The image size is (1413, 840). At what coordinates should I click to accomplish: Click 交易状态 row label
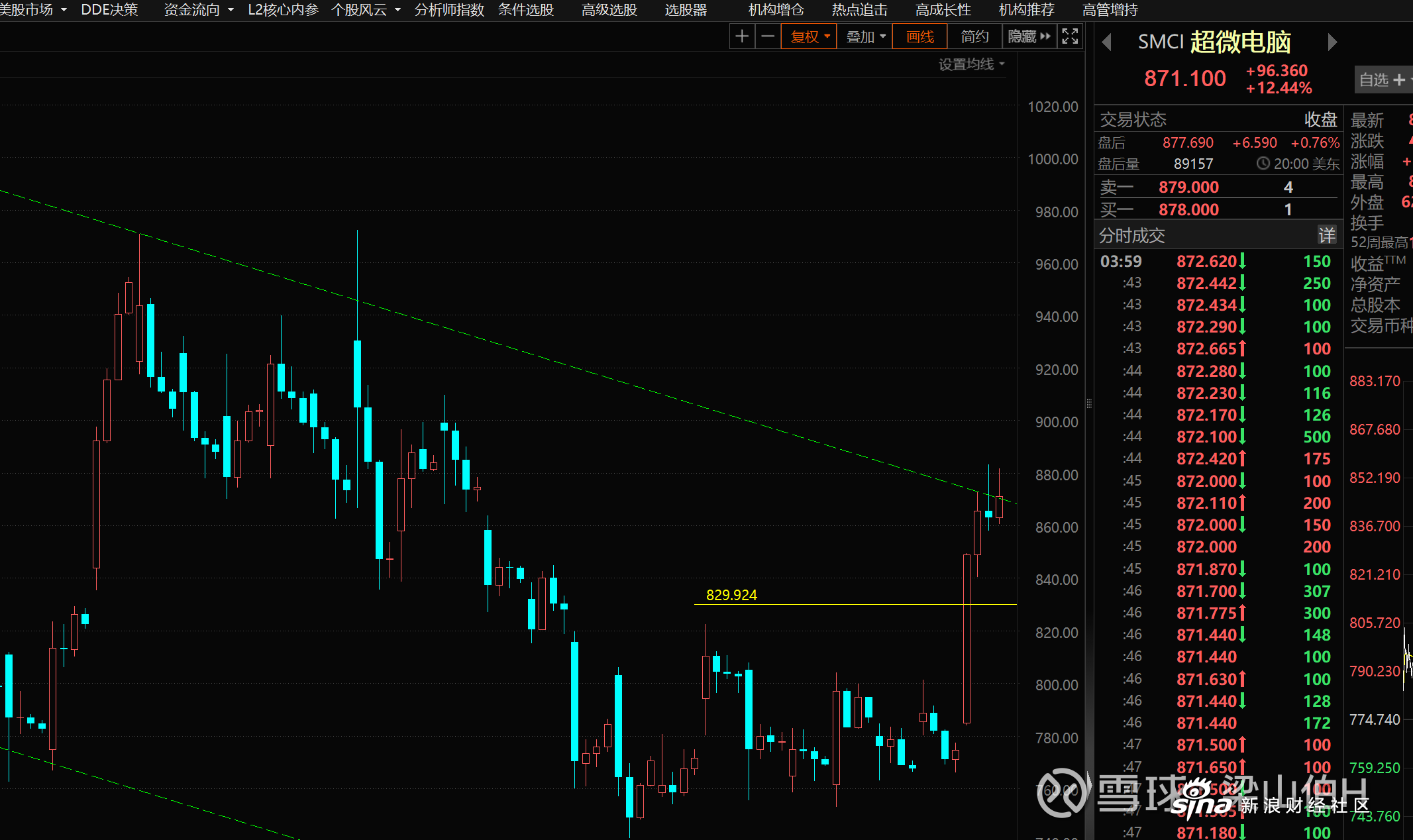tap(1133, 119)
